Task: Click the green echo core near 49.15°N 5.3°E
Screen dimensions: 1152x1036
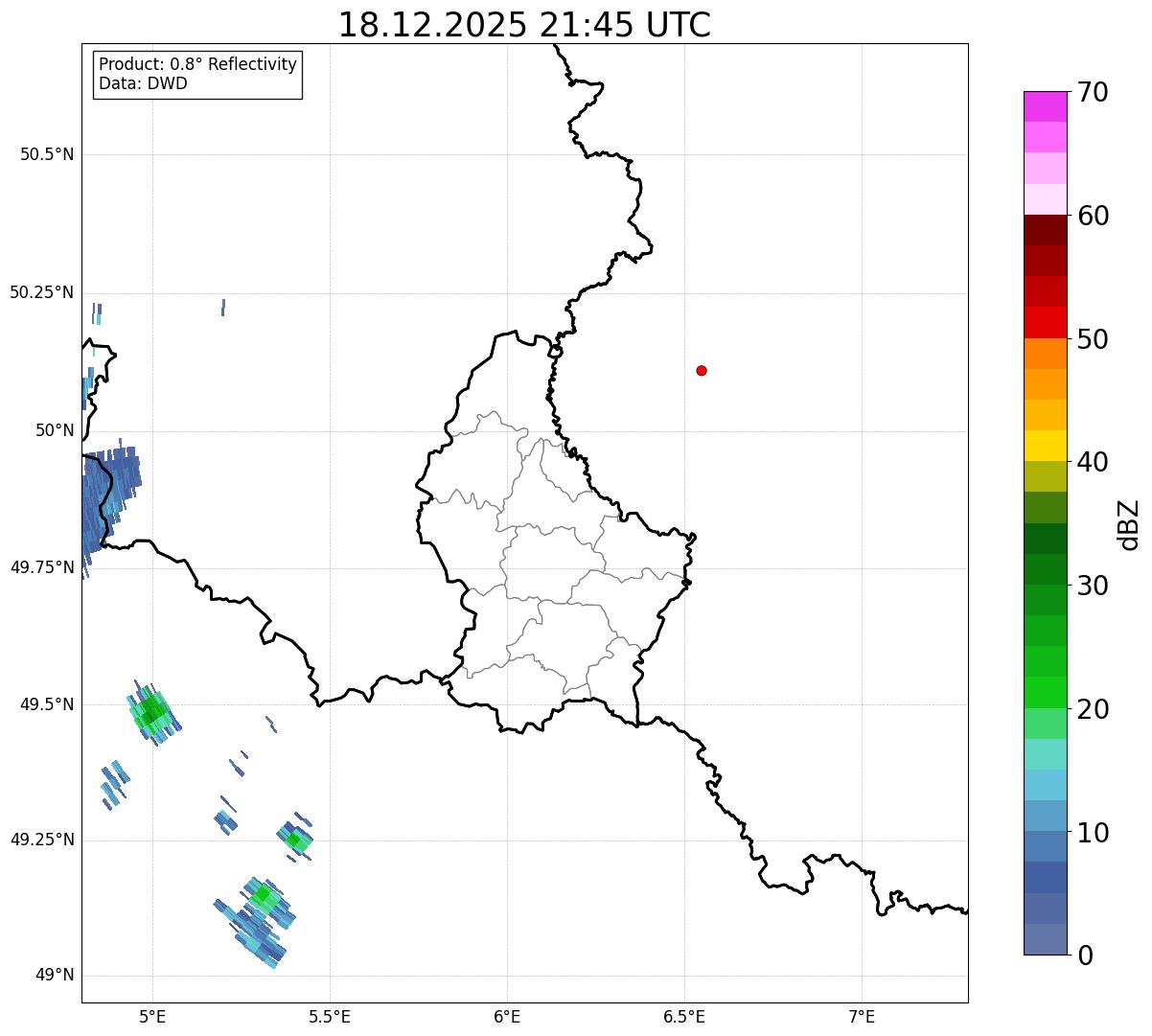Action: 263,895
